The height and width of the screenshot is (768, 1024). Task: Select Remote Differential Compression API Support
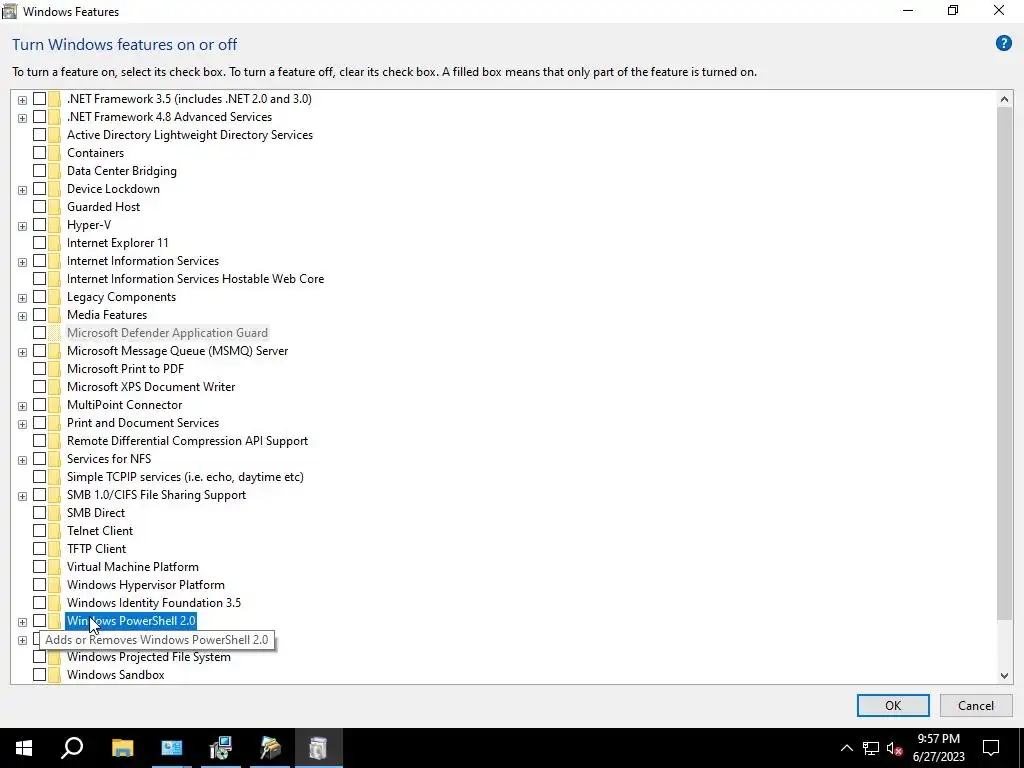[x=187, y=441]
